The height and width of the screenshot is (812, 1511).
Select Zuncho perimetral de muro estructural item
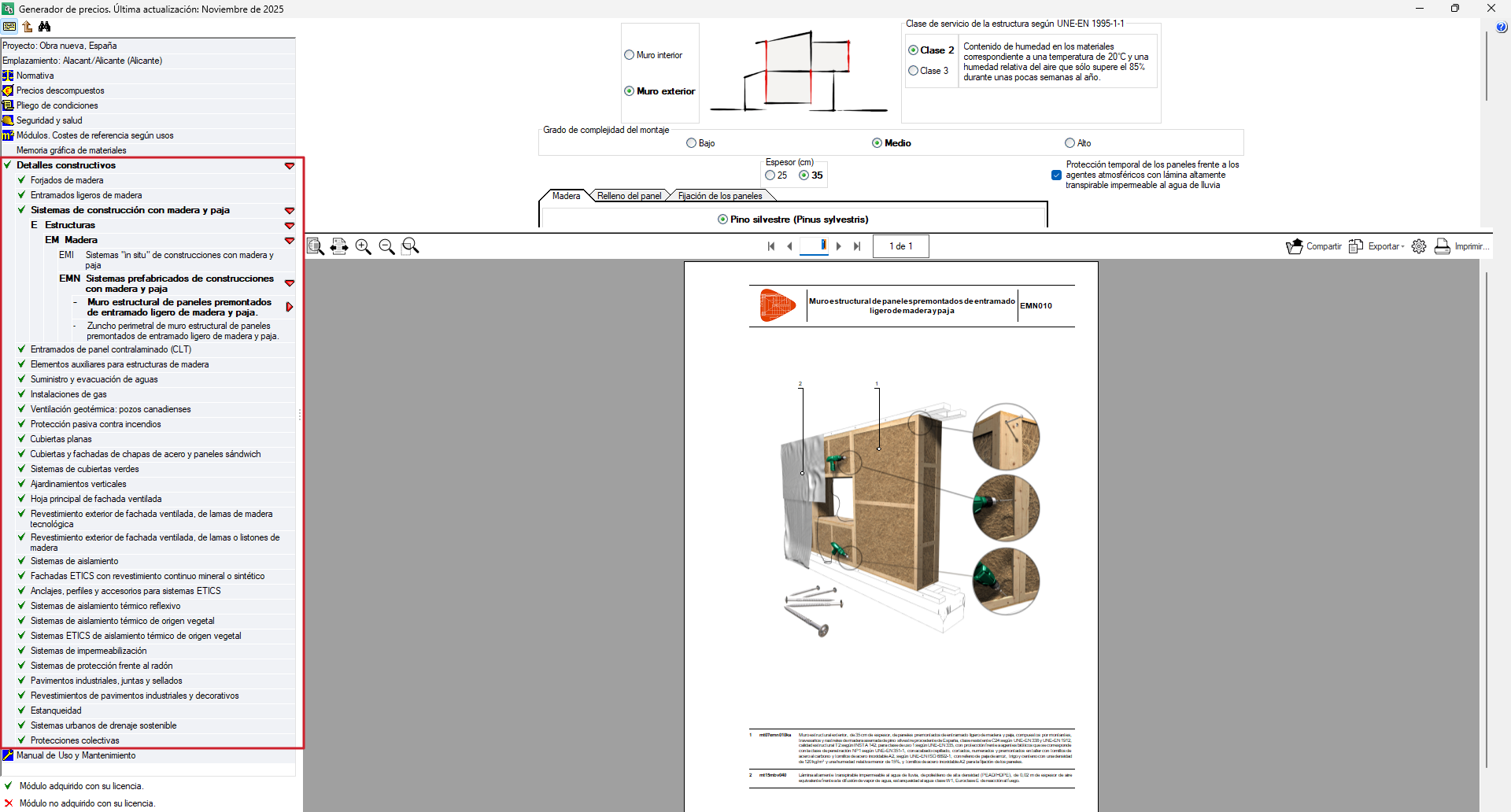pos(183,330)
